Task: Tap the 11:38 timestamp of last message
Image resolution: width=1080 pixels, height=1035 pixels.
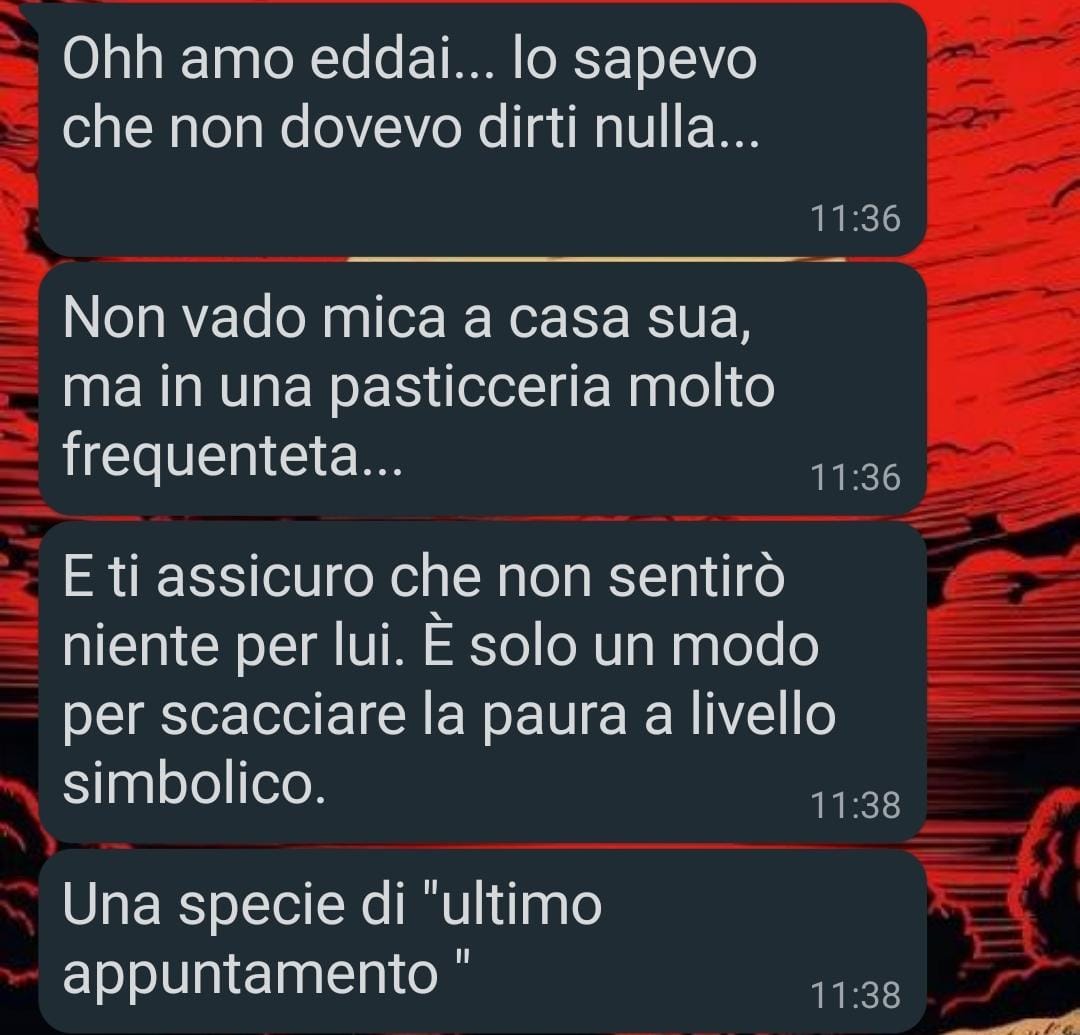Action: pos(855,996)
